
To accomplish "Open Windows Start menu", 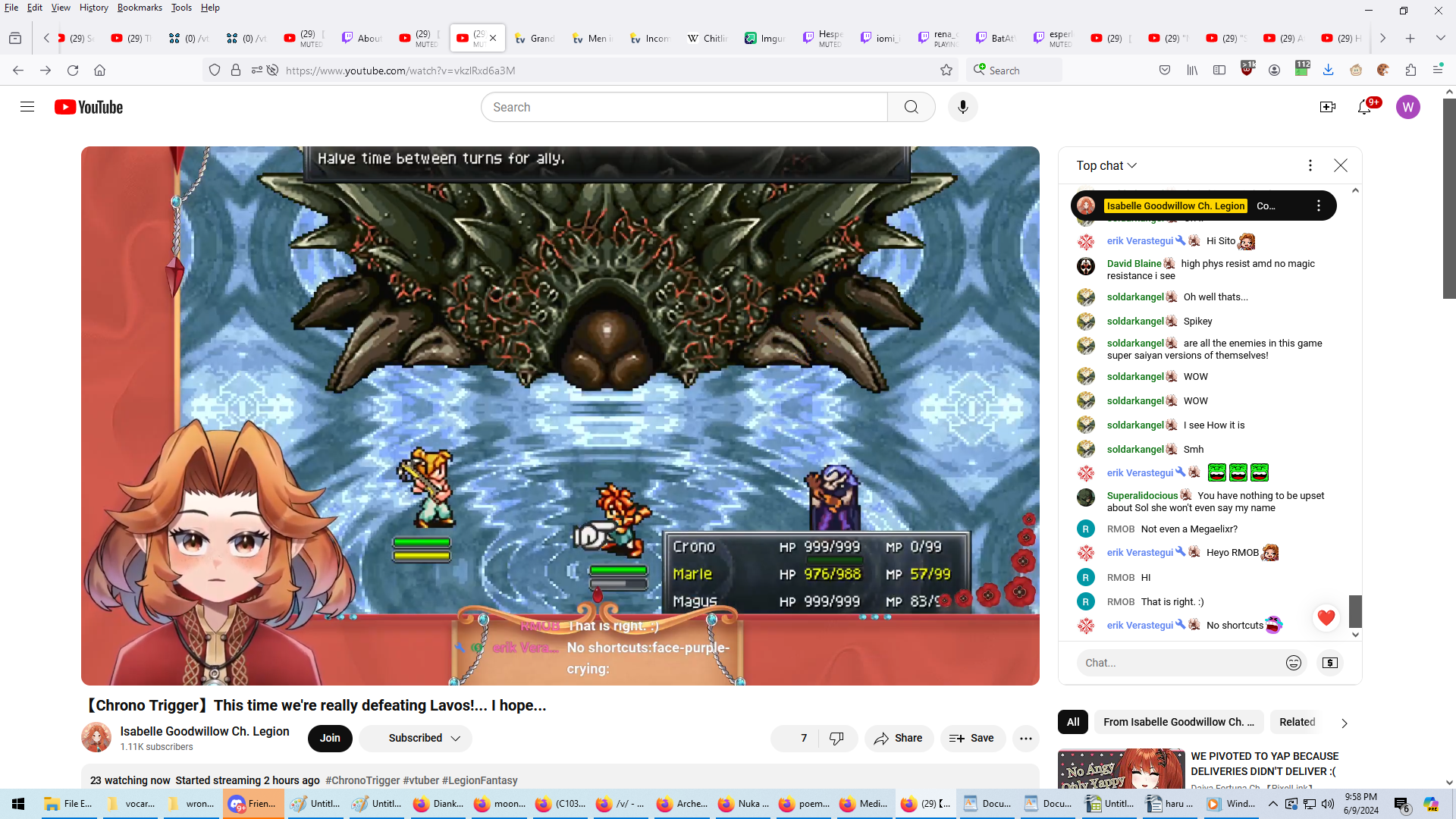I will point(18,804).
